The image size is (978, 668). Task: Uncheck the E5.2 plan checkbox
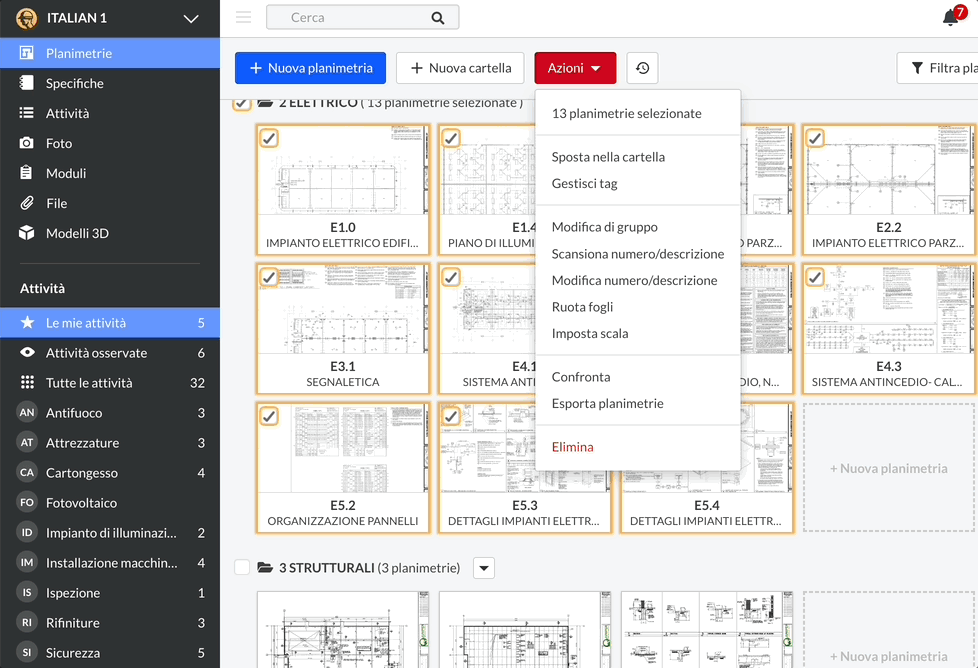pos(269,416)
